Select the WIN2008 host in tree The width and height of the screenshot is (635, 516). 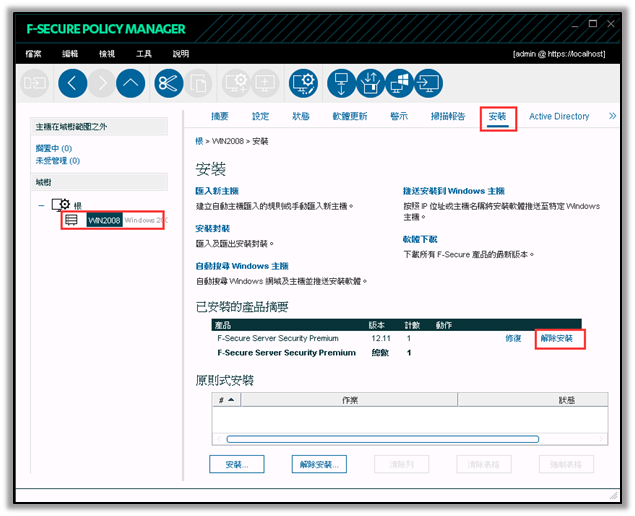tap(104, 220)
